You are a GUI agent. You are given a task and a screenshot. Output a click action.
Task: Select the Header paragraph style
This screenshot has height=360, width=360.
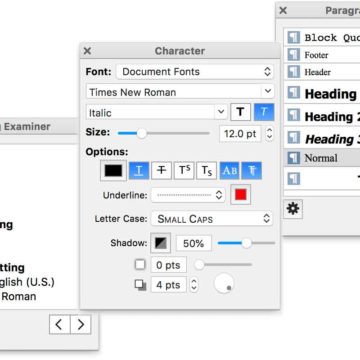coord(322,72)
